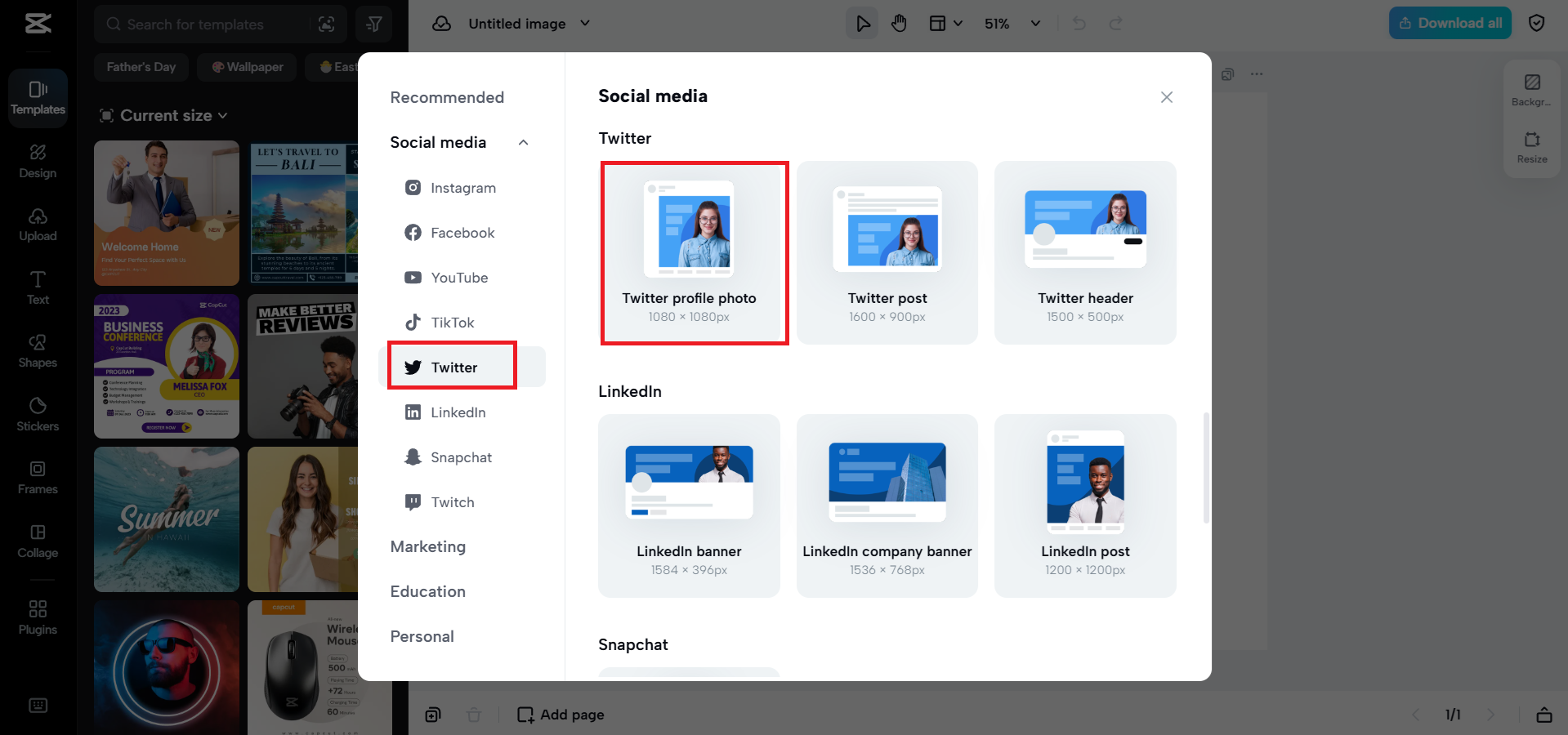The height and width of the screenshot is (735, 1568).
Task: Open the Marketing category
Action: click(428, 546)
